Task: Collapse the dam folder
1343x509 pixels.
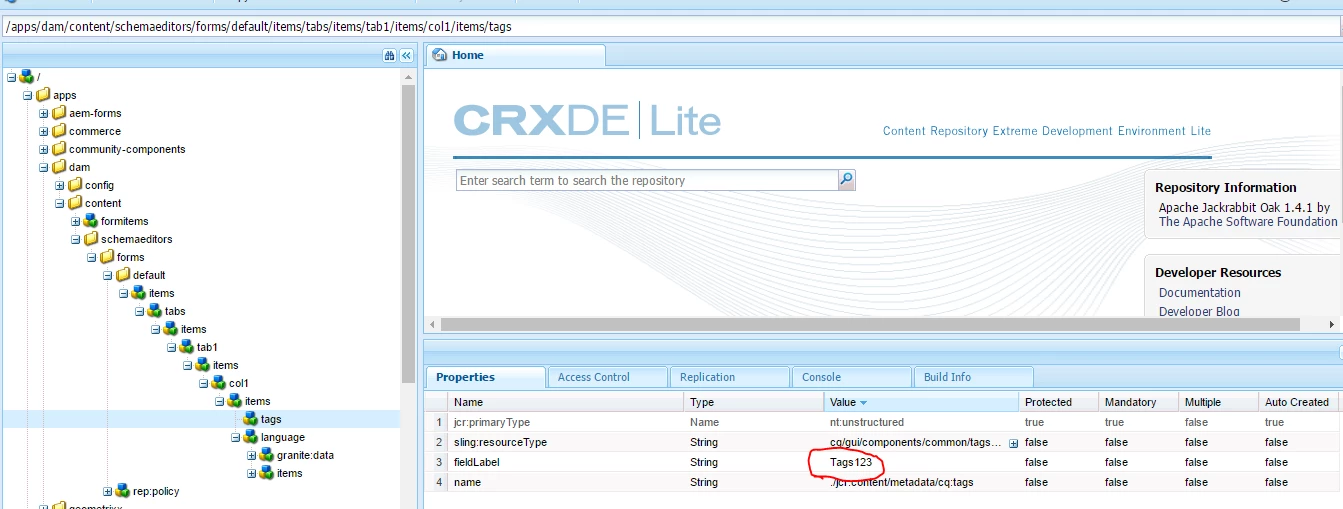Action: coord(44,167)
